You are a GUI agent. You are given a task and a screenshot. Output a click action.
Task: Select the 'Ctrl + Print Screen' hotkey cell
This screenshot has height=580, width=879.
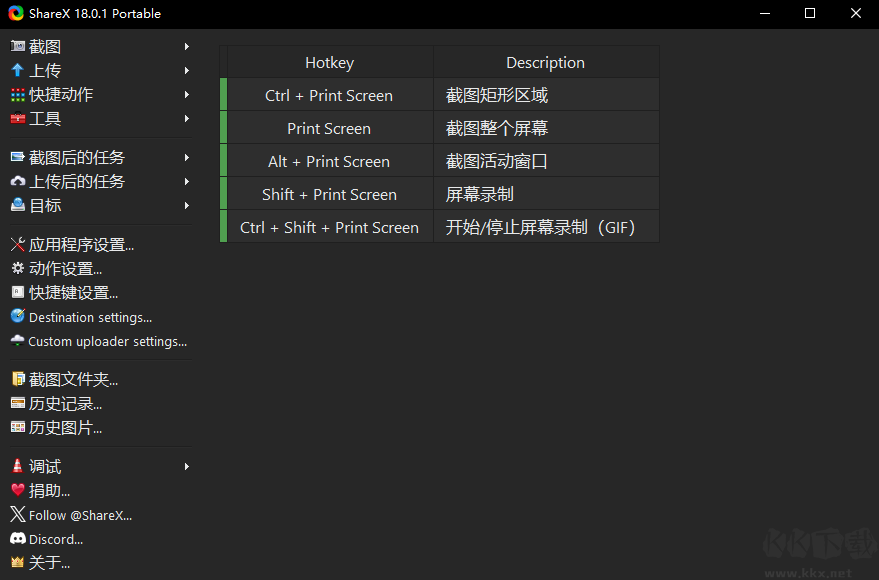(x=330, y=95)
